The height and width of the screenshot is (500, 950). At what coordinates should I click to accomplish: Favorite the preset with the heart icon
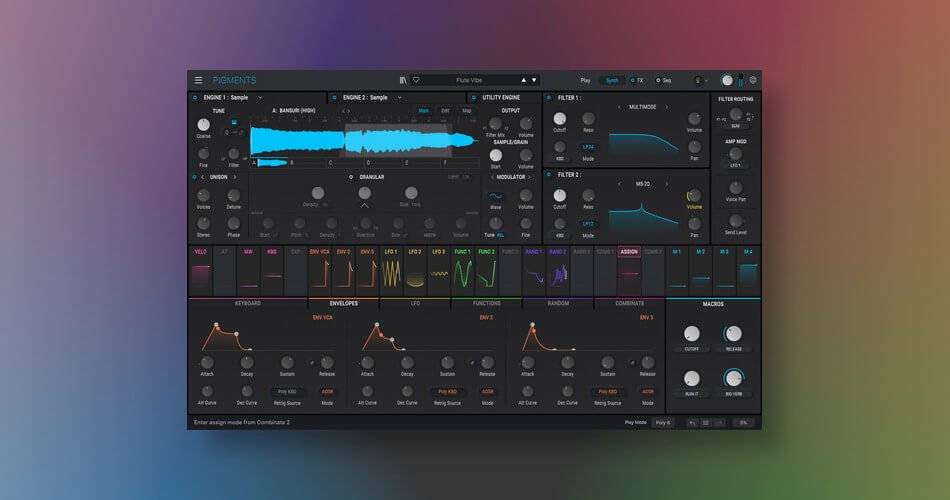tap(416, 80)
